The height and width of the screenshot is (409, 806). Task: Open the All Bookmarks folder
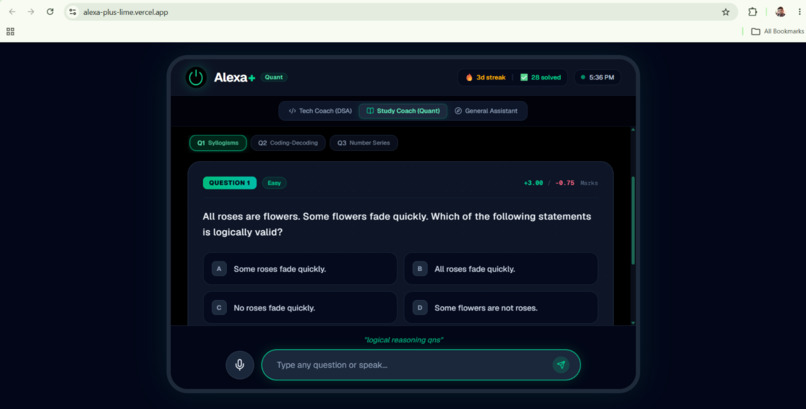click(777, 31)
